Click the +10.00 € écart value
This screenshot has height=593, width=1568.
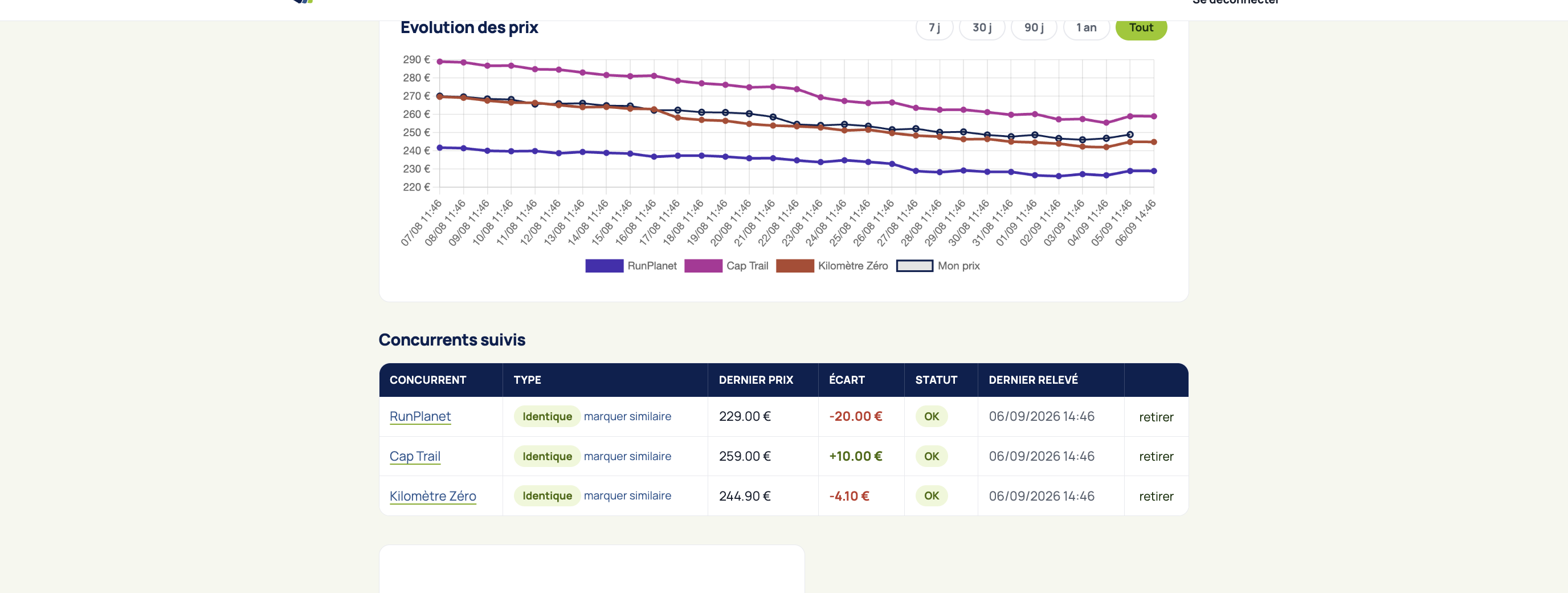click(x=855, y=456)
